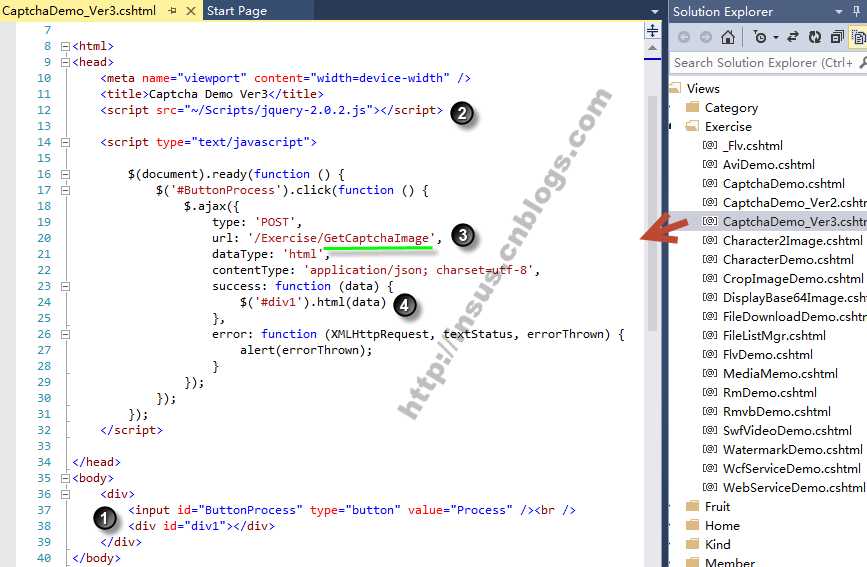Close the CaptchaDemo_Ver3.cshtml tab
This screenshot has width=867, height=567.
pyautogui.click(x=191, y=11)
